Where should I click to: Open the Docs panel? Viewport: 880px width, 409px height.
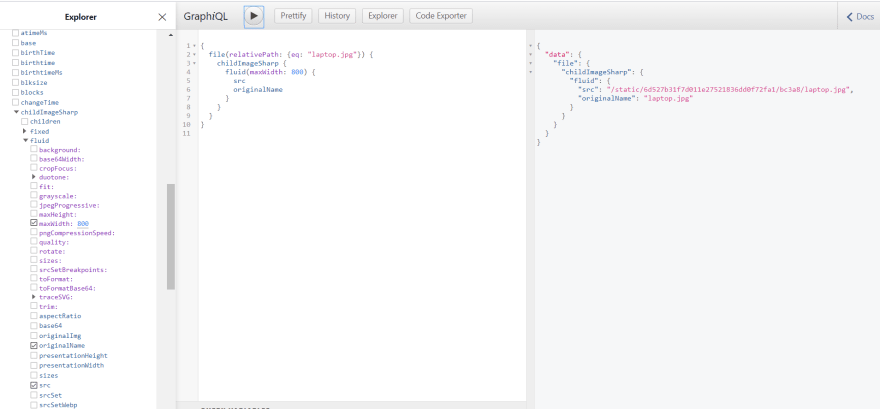pyautogui.click(x=860, y=17)
